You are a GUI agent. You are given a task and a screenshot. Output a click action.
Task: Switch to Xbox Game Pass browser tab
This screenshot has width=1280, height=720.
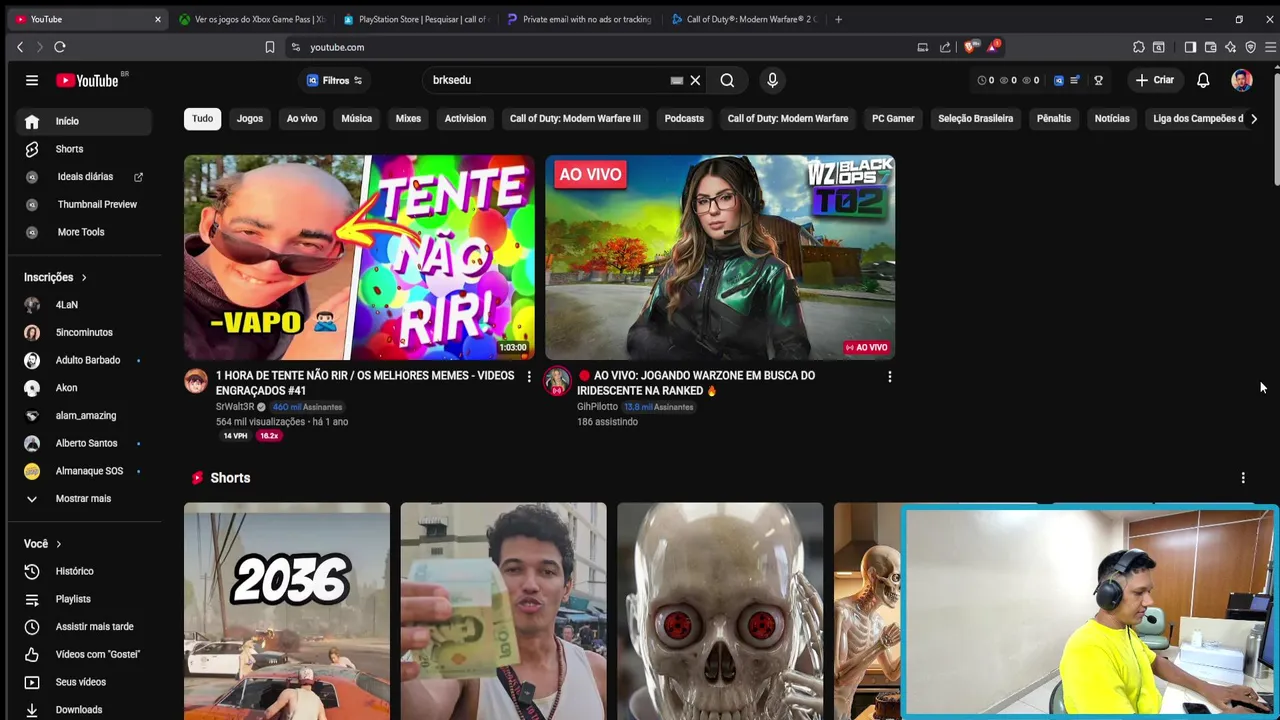252,19
